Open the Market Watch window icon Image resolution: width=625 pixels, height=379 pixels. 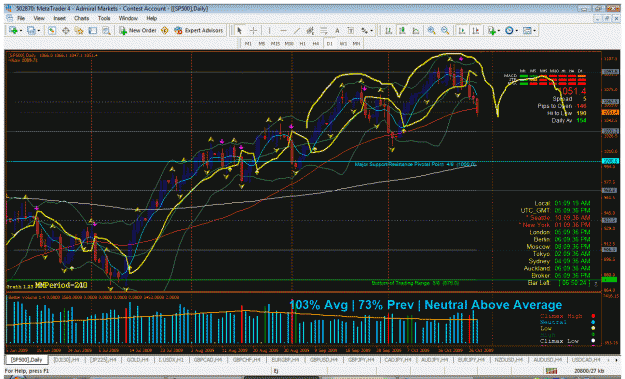(x=52, y=30)
